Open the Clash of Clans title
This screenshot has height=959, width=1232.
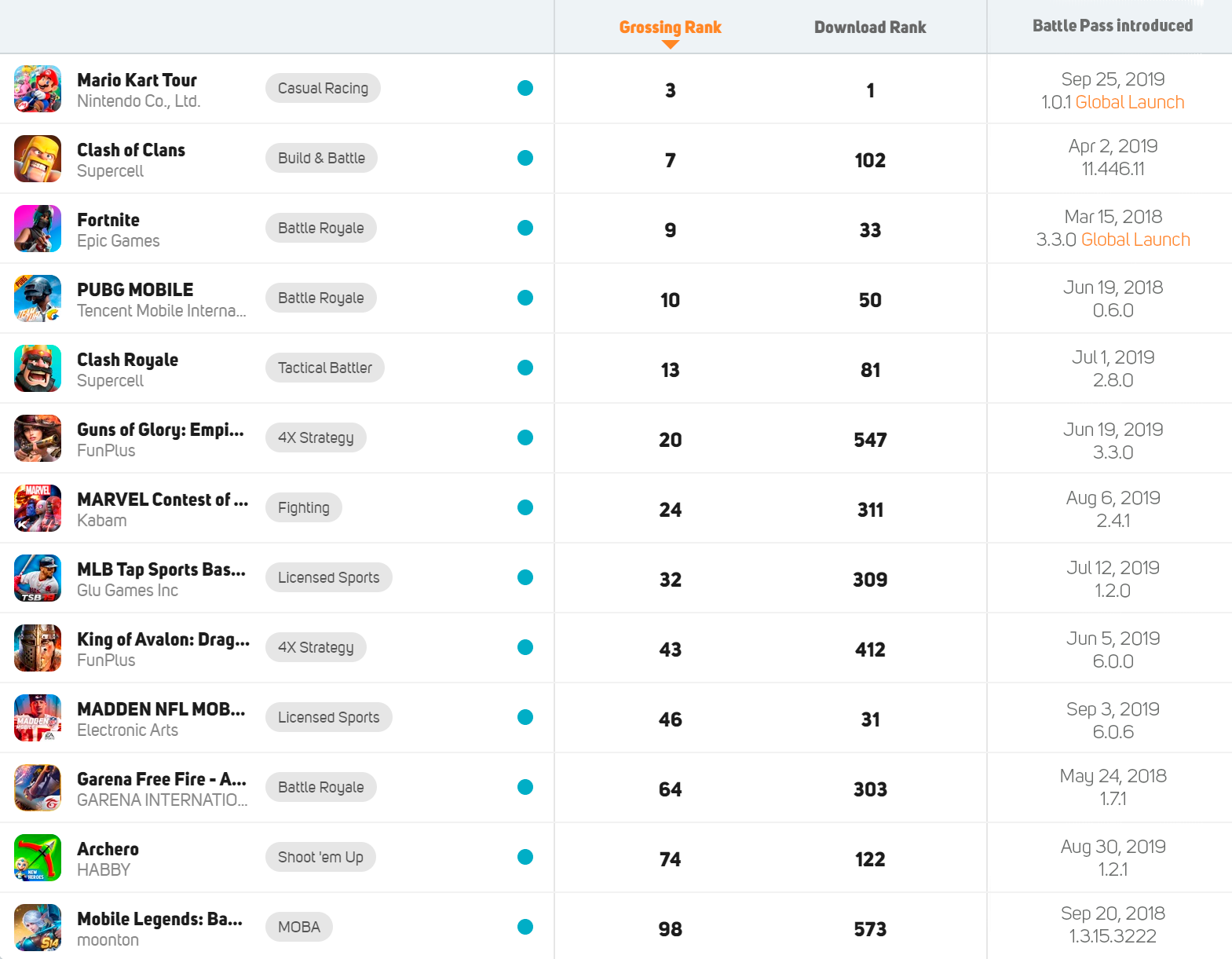(x=131, y=150)
